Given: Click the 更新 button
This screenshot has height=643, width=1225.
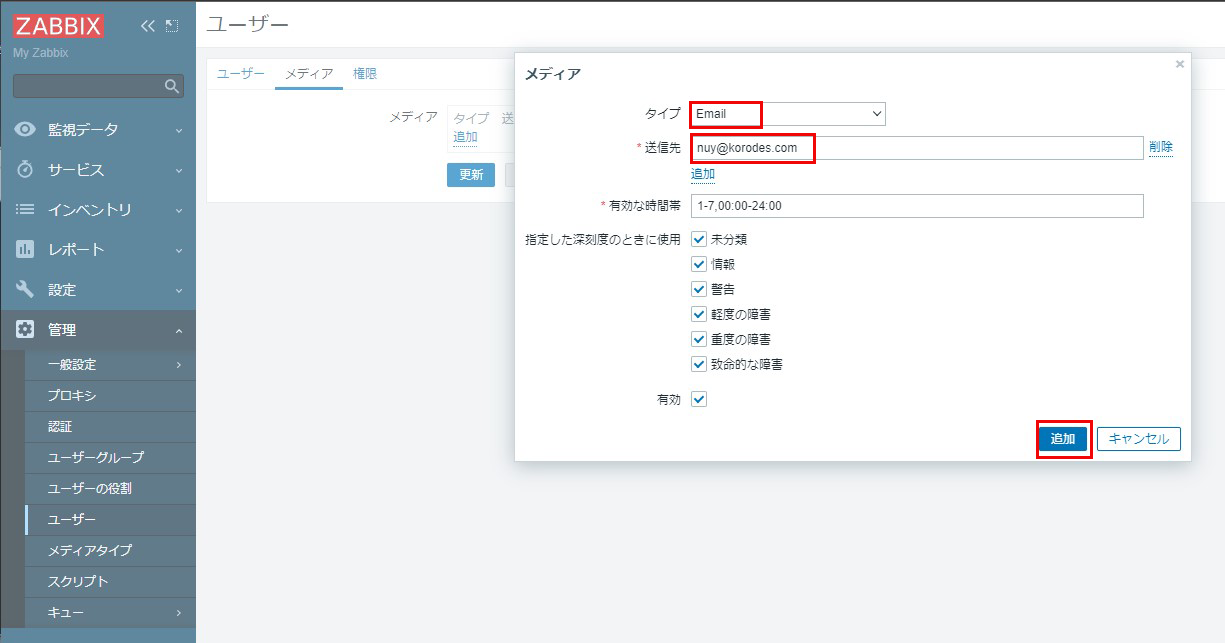Looking at the screenshot, I should [471, 175].
